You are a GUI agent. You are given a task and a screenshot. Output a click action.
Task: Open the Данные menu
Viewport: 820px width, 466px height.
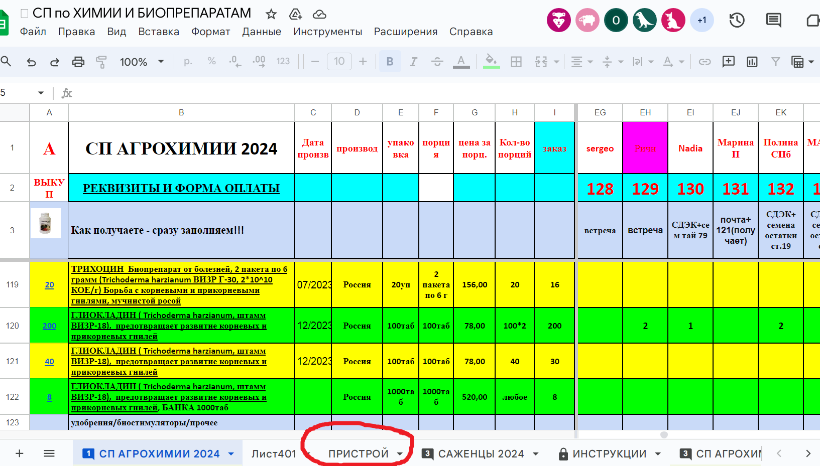tap(261, 31)
